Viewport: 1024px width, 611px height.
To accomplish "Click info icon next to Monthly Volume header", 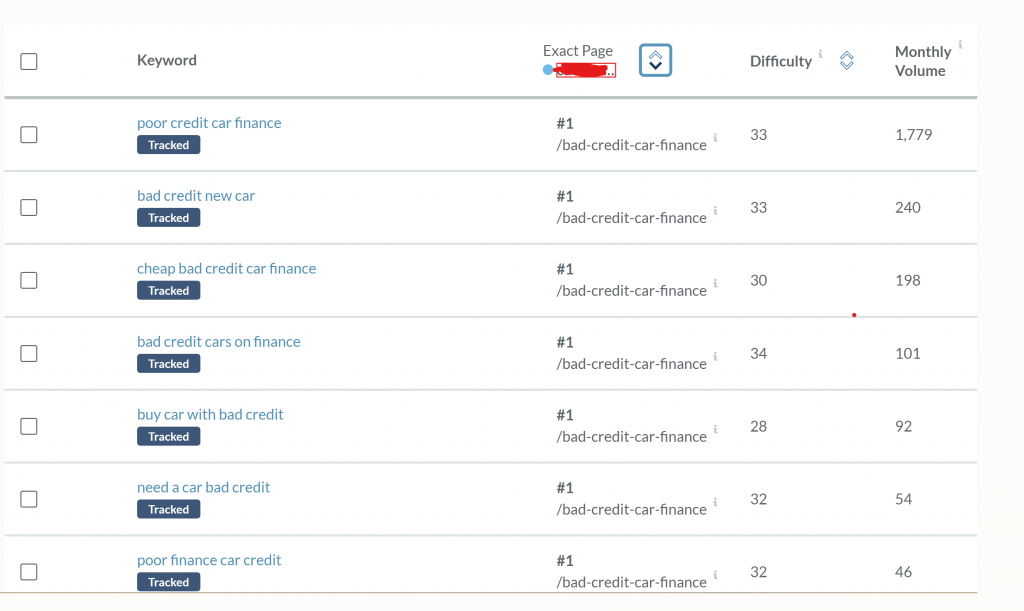I will click(x=960, y=45).
